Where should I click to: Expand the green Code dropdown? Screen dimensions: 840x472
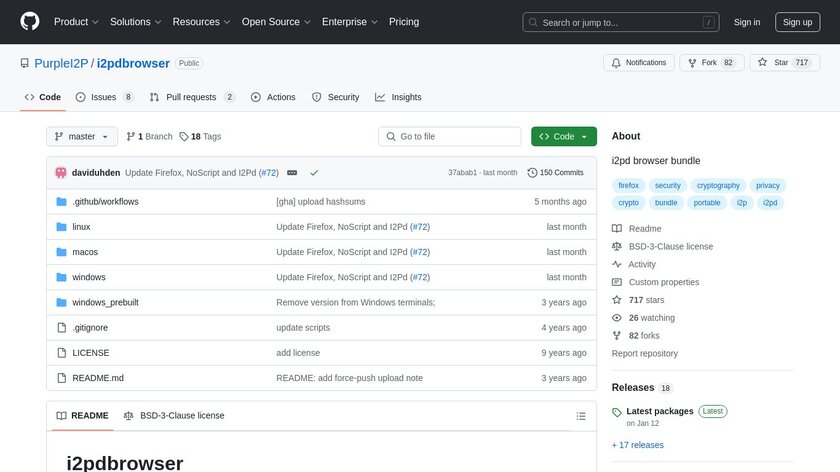(x=564, y=137)
